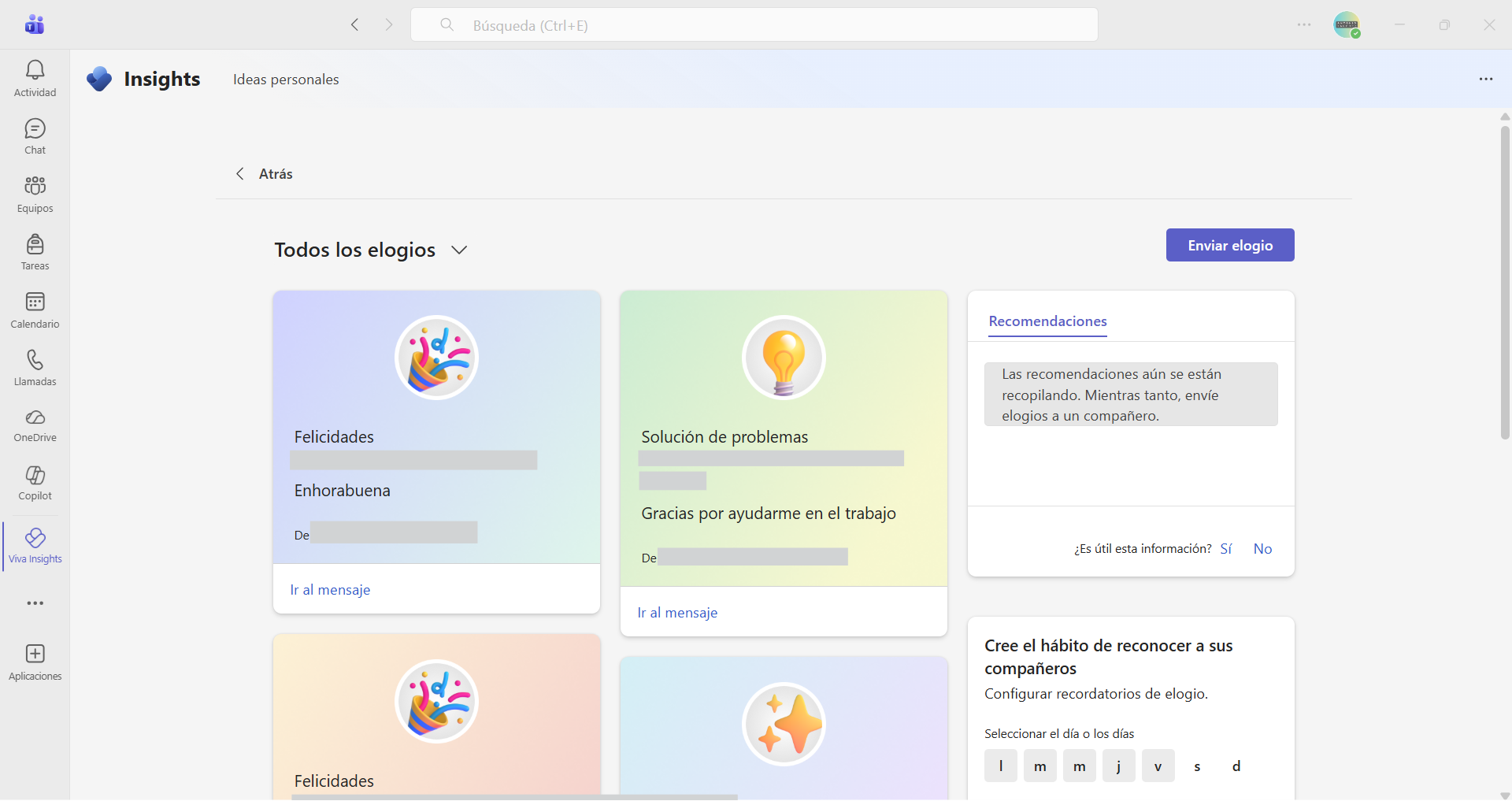Click the scrollbar up arrow
This screenshot has height=801, width=1512.
[x=1504, y=117]
